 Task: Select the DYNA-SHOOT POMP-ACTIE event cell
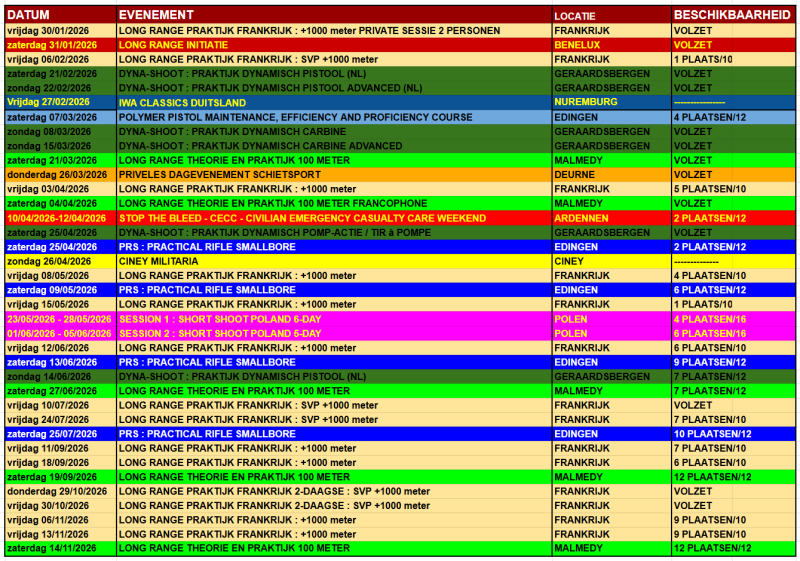coord(334,233)
